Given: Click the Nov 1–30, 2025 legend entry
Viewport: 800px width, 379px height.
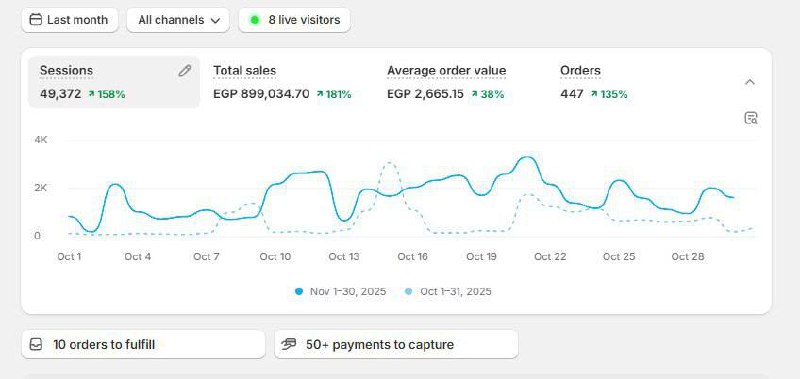Looking at the screenshot, I should click(340, 292).
